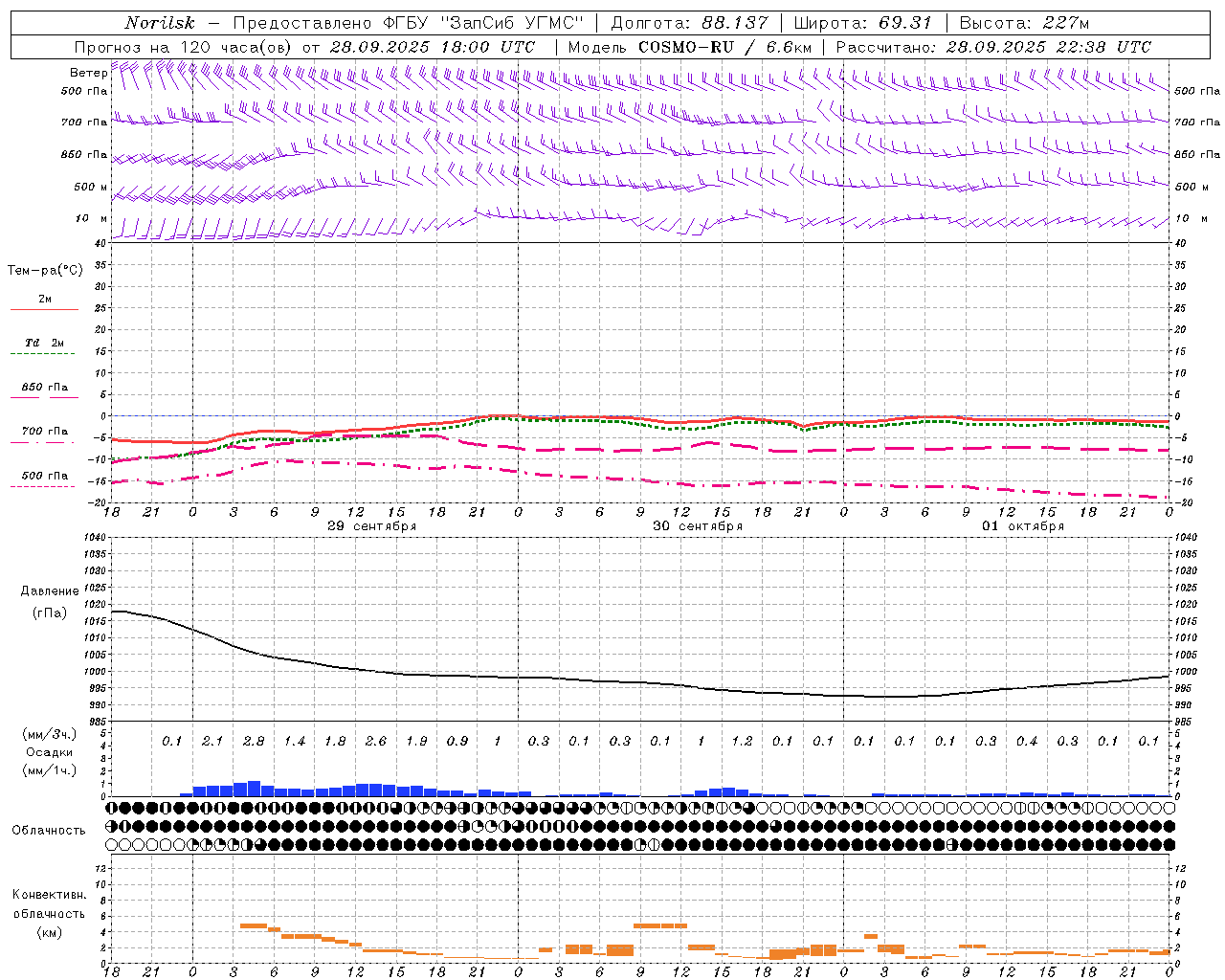The width and height of the screenshot is (1225, 980).
Task: Click the precipitation value "0.4"
Action: [1027, 741]
